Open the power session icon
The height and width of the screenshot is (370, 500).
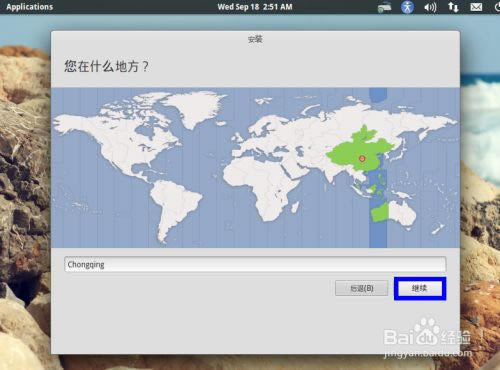point(497,7)
